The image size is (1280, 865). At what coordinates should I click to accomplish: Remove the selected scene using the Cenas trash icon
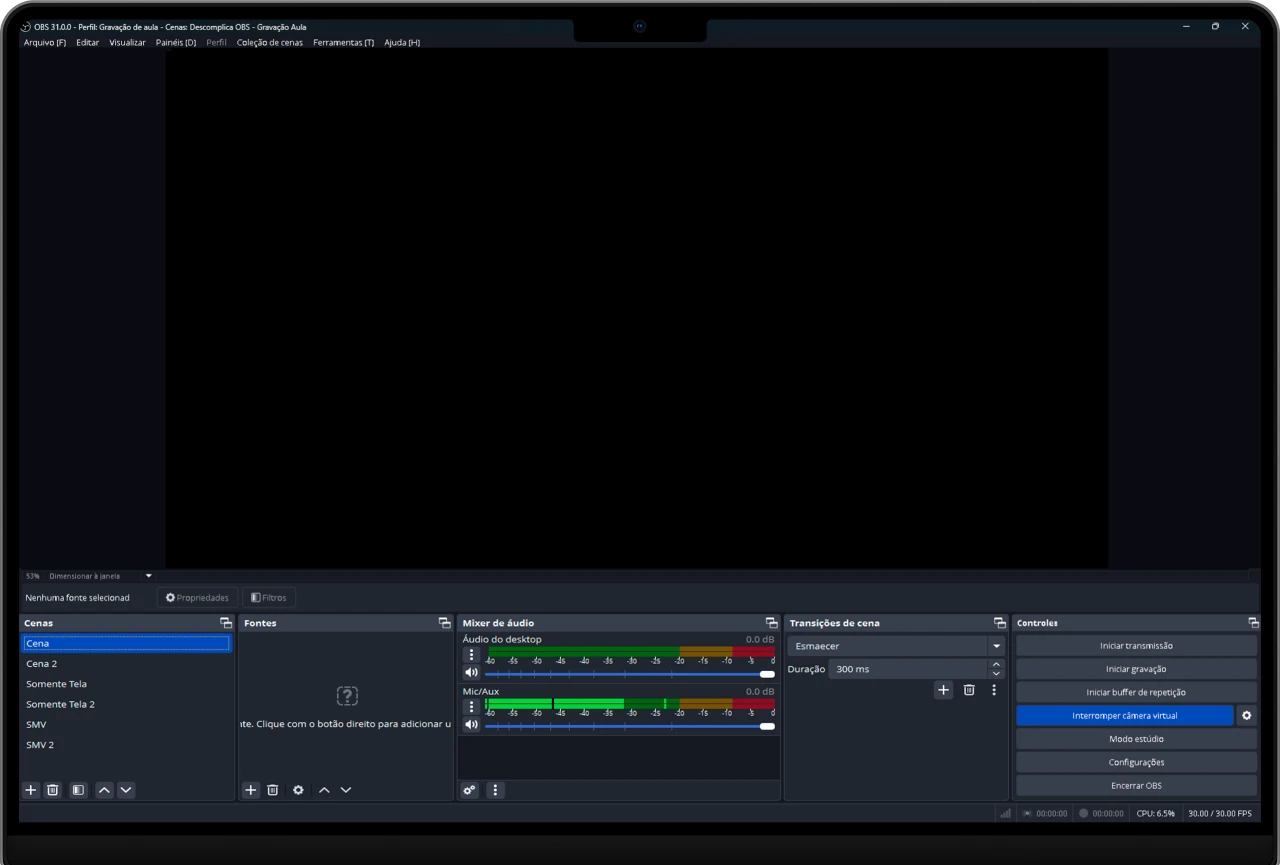(53, 790)
